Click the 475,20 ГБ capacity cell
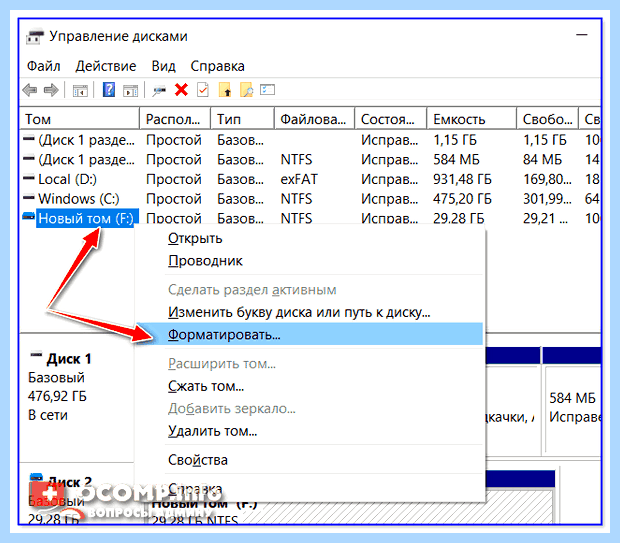This screenshot has height=543, width=620. pyautogui.click(x=462, y=199)
